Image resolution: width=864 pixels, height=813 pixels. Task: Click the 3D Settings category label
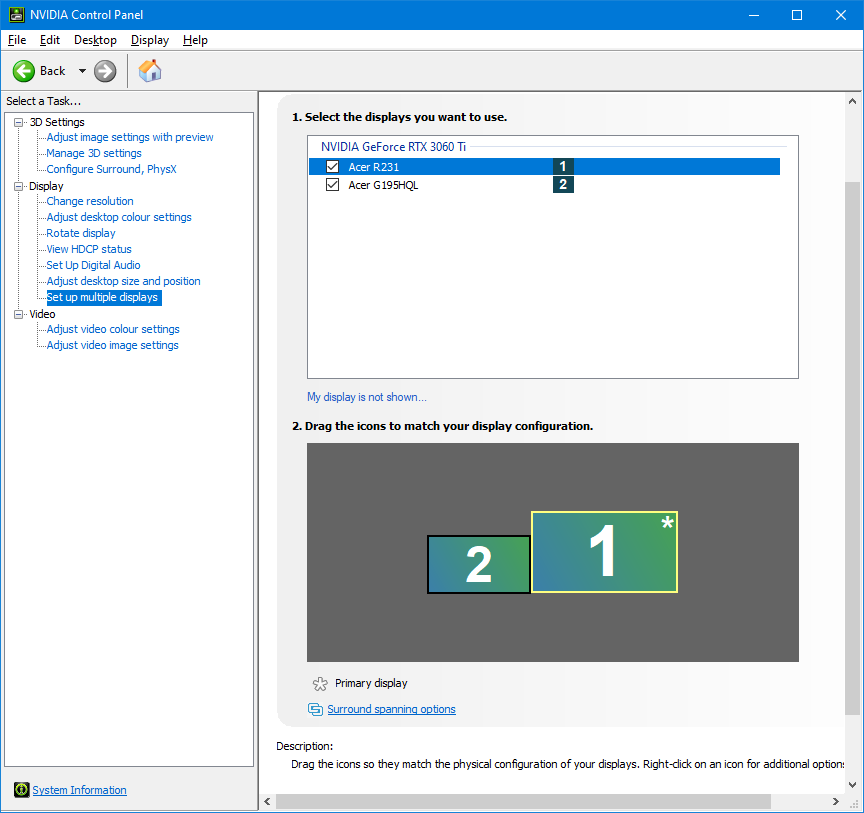click(x=57, y=122)
